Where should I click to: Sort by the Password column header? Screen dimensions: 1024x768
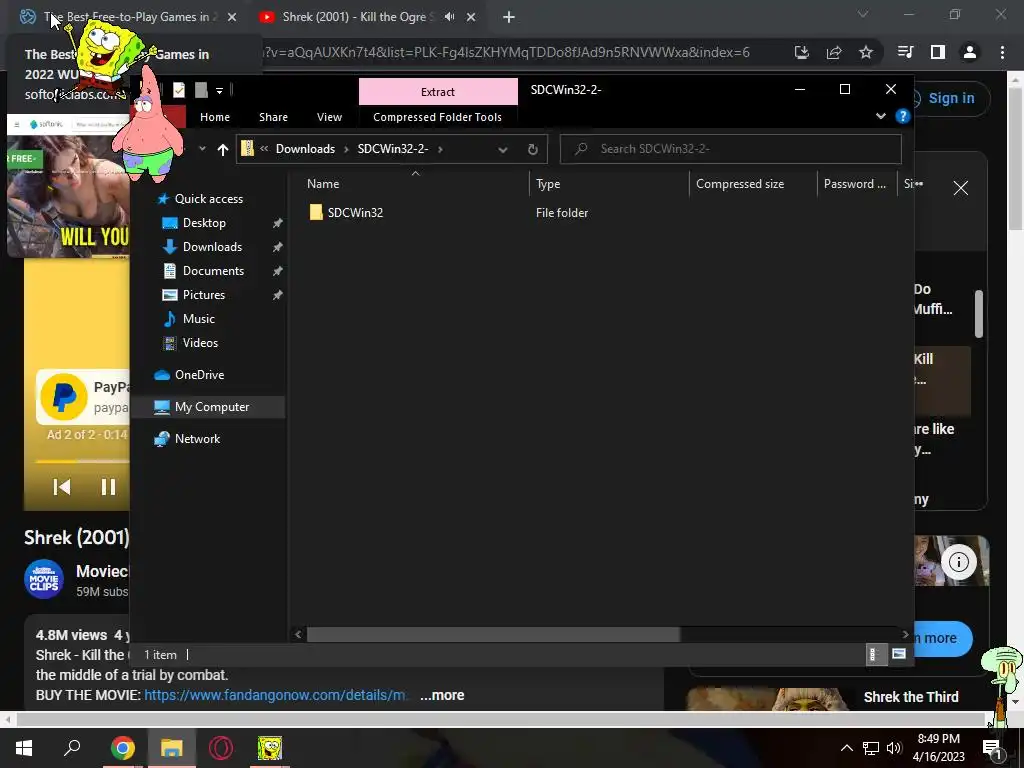[855, 184]
